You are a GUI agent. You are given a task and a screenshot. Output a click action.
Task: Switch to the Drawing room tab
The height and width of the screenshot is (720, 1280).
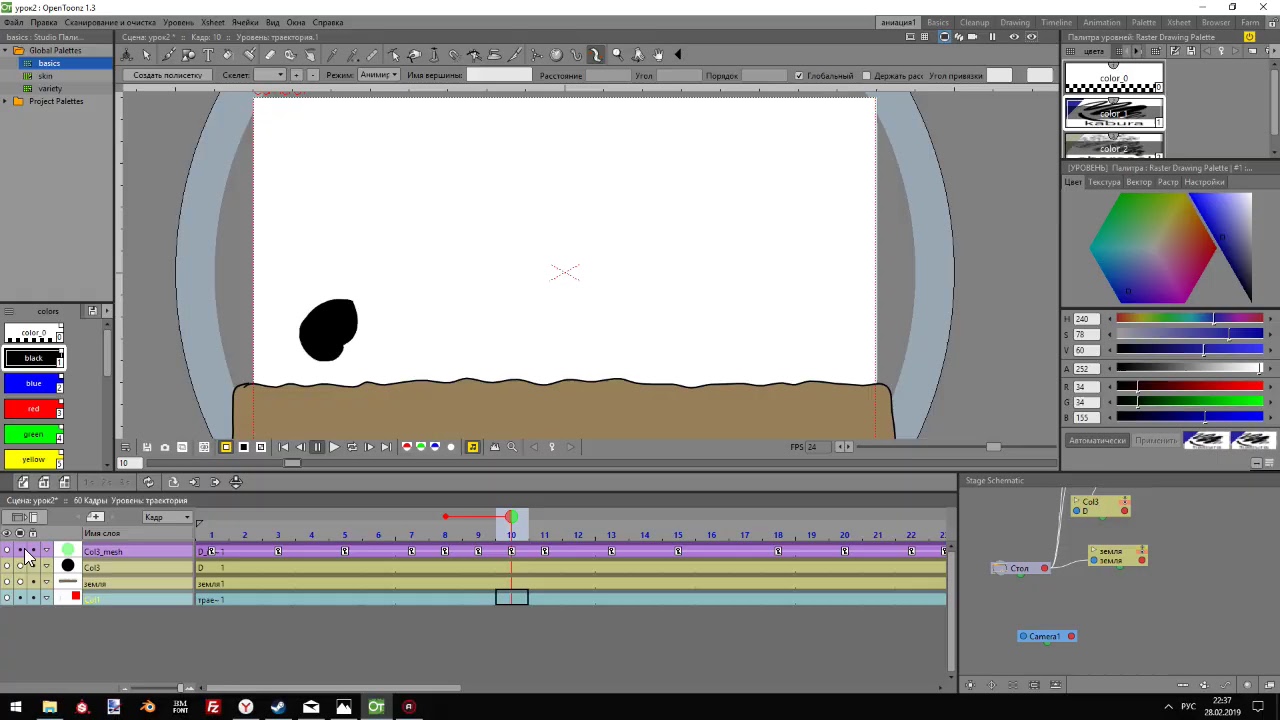coord(1015,22)
